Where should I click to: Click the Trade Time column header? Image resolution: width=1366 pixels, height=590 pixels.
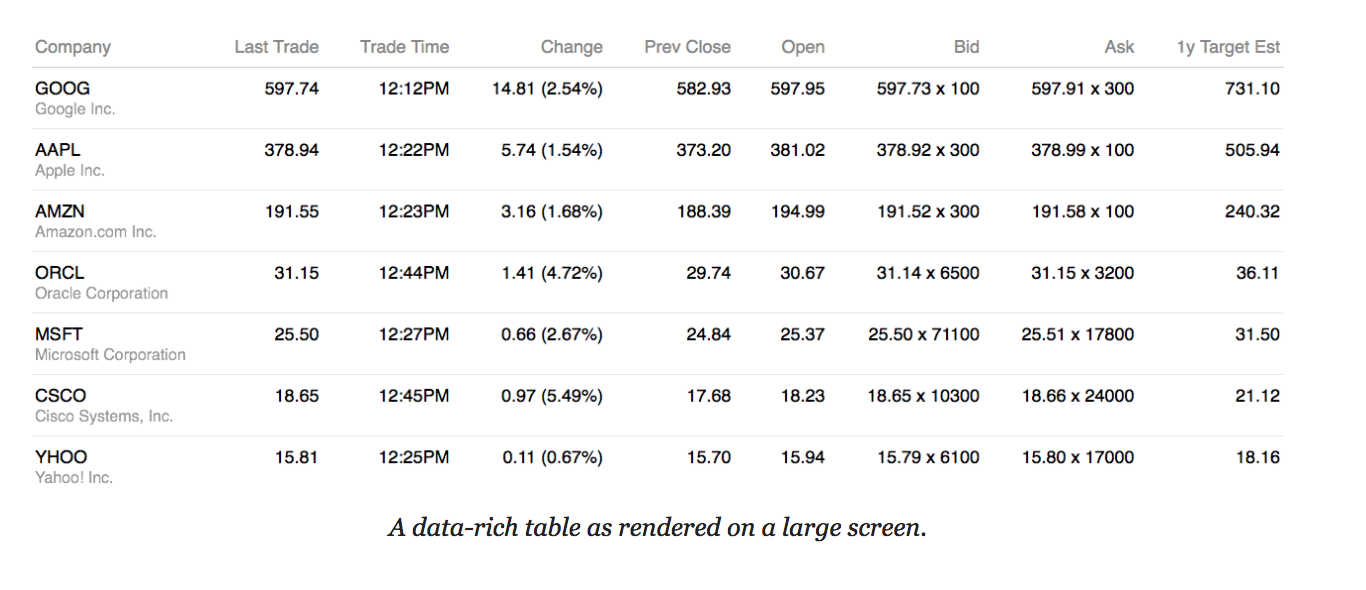[x=404, y=47]
